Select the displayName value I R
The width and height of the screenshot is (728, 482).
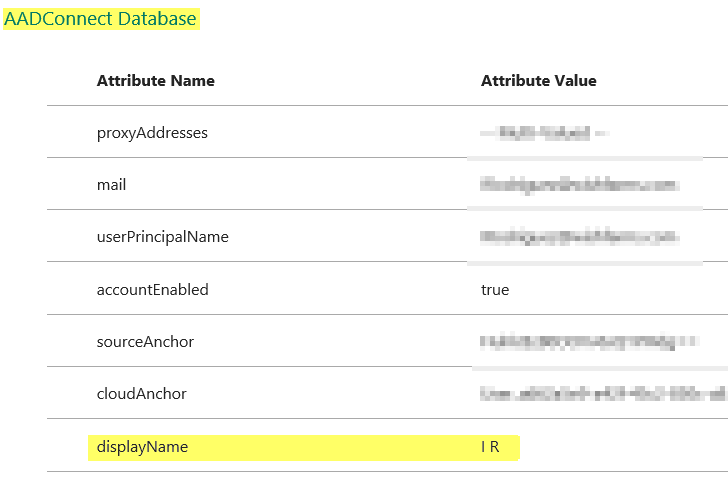[490, 447]
